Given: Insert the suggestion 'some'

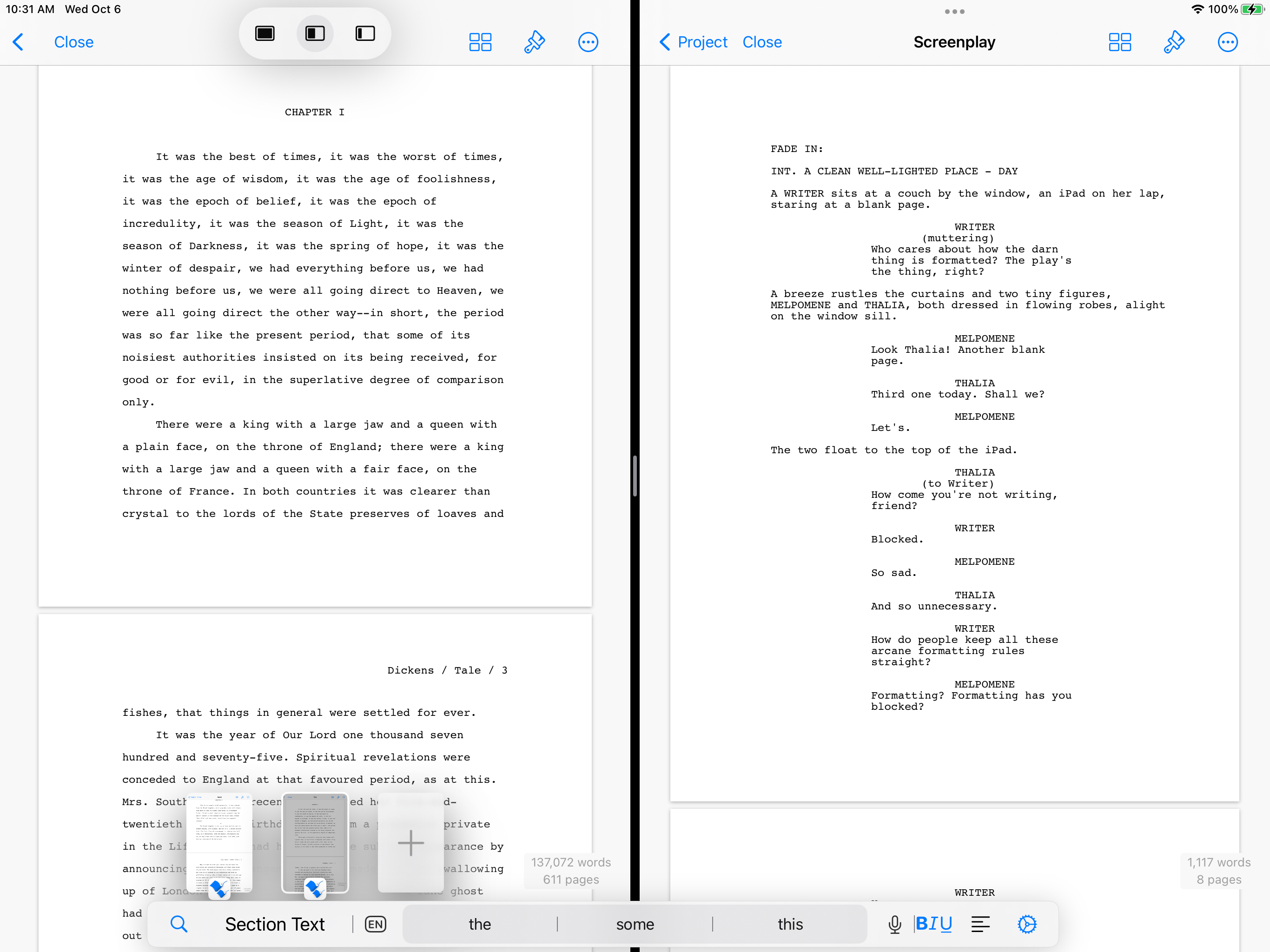Looking at the screenshot, I should [x=635, y=924].
